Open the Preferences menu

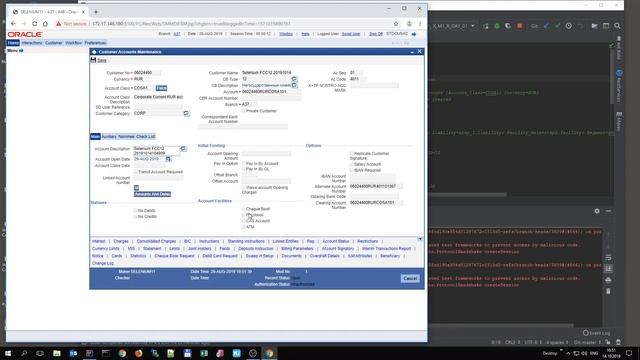[x=95, y=42]
